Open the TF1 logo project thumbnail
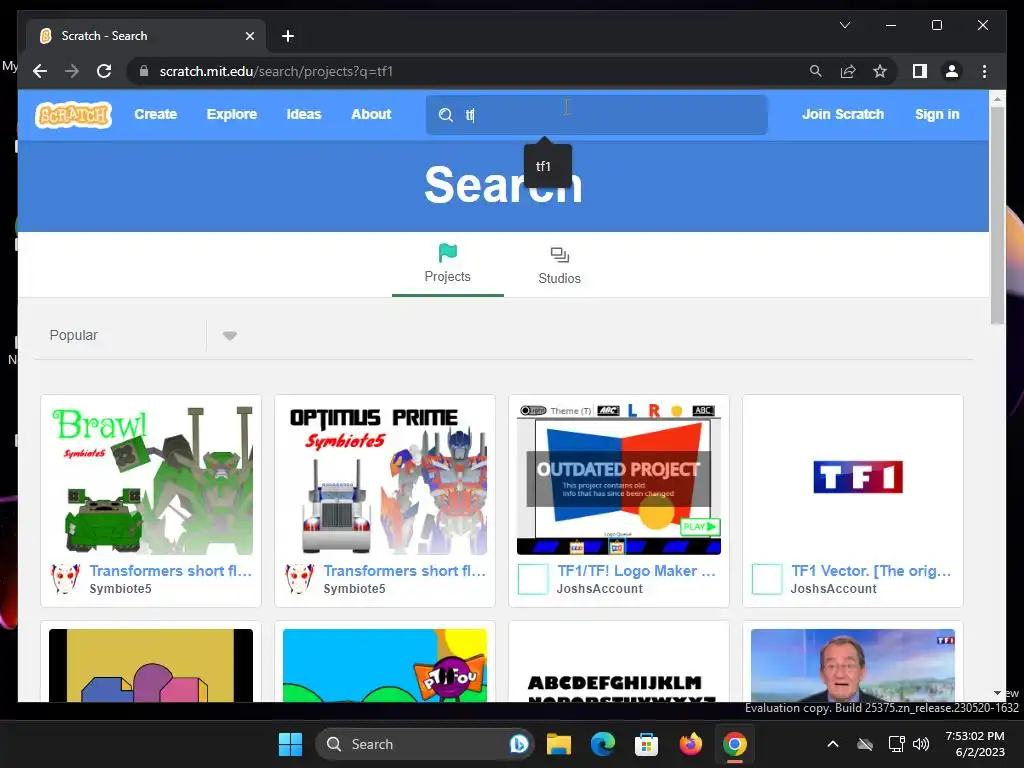Image resolution: width=1024 pixels, height=768 pixels. pyautogui.click(x=853, y=479)
